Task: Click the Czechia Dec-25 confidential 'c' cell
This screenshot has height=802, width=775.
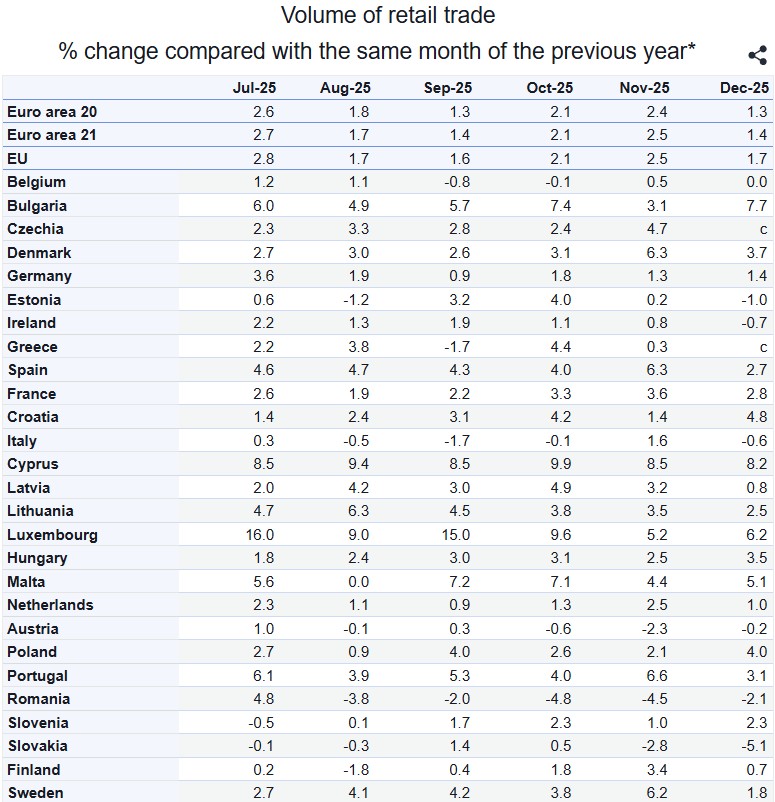Action: pos(763,229)
